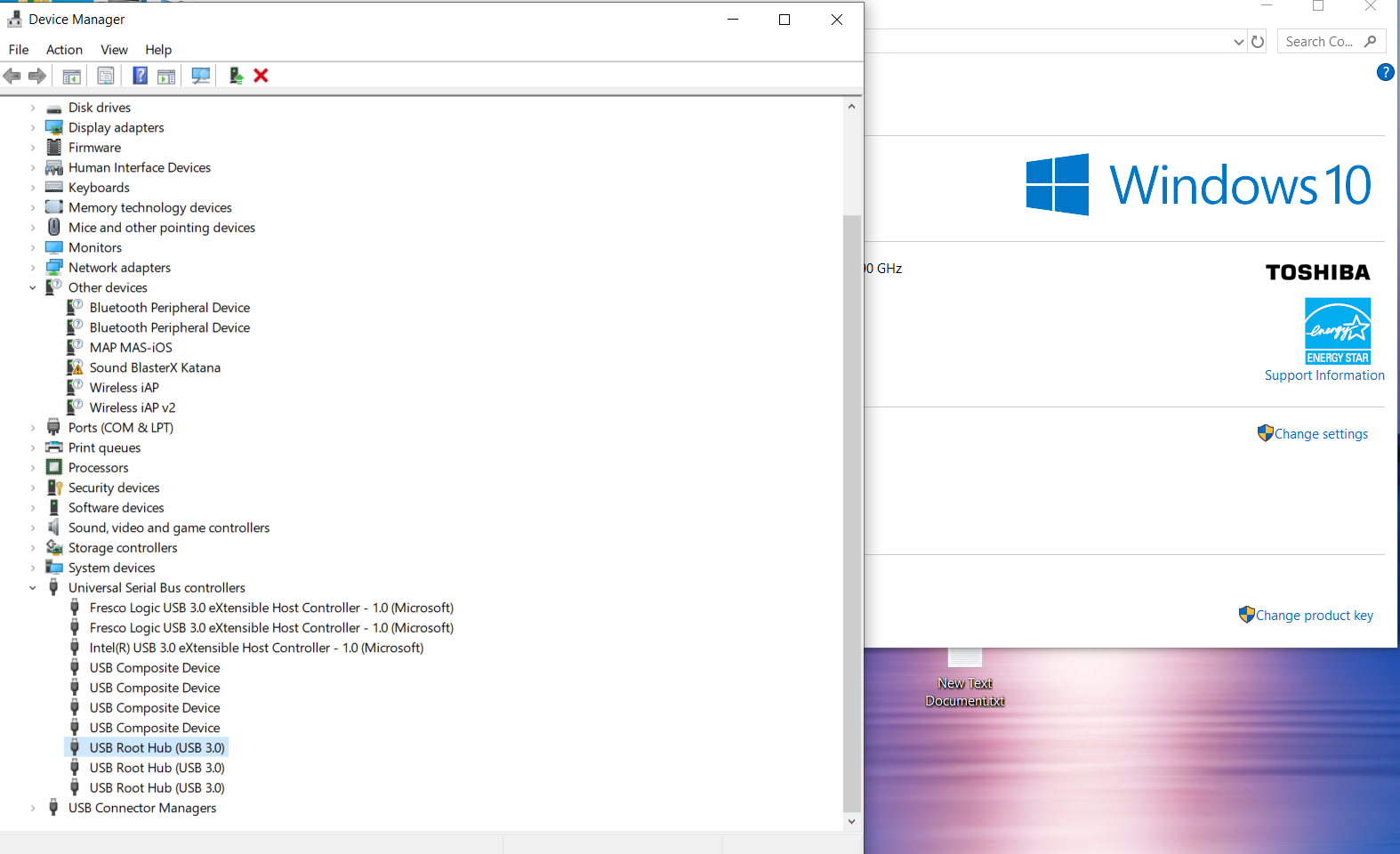The image size is (1400, 854).
Task: Select Memory technology devices row
Action: point(149,207)
